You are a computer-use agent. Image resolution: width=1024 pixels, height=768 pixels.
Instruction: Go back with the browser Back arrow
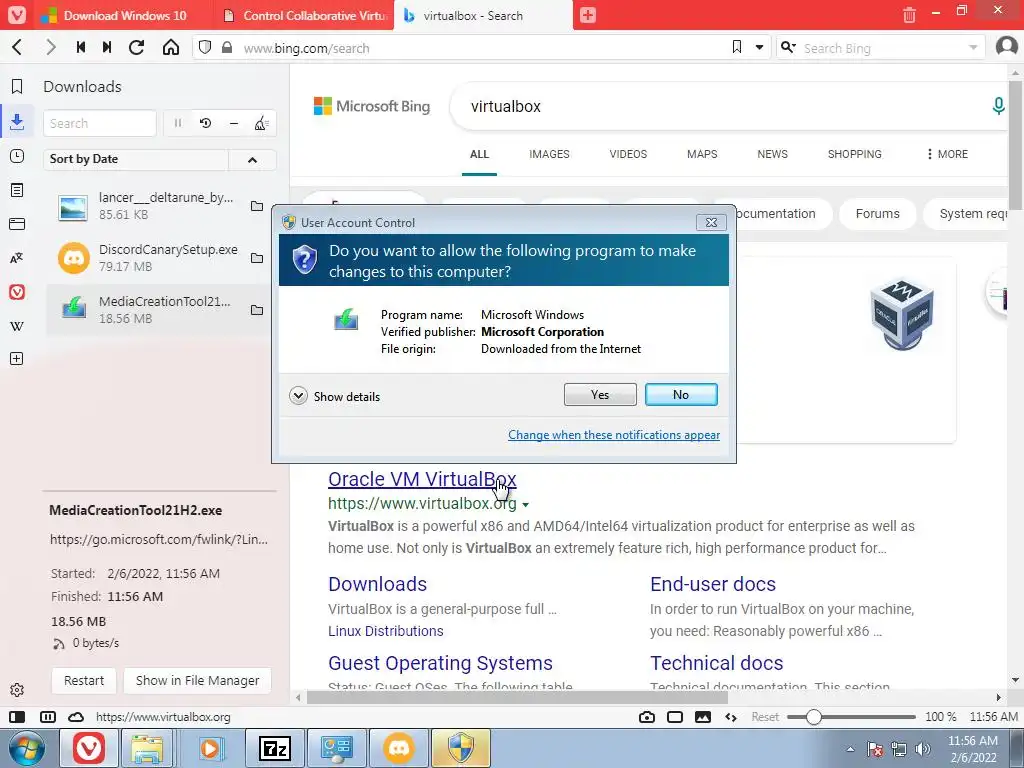pos(18,47)
